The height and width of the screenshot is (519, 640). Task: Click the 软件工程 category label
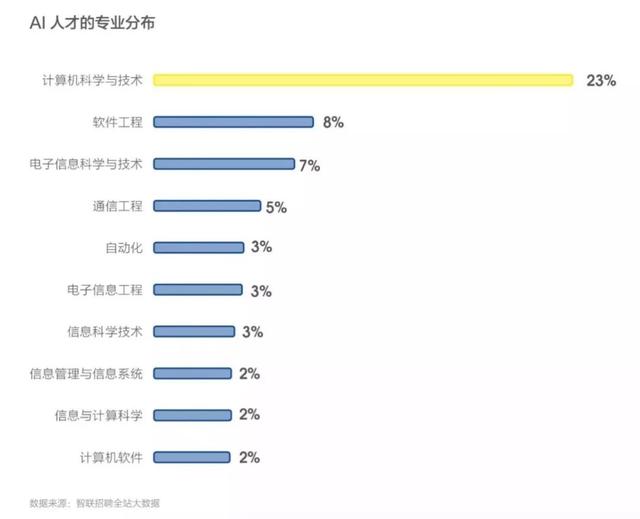118,122
